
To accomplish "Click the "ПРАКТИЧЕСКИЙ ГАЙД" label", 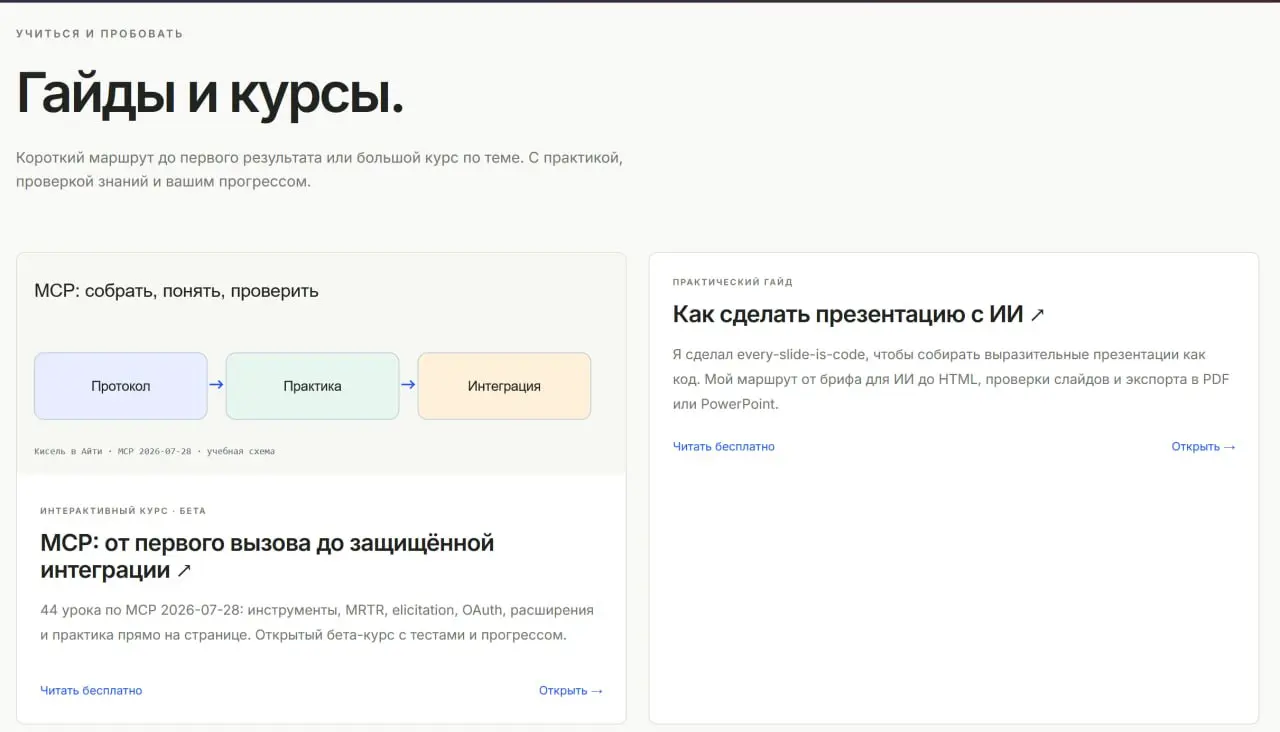I will click(733, 282).
